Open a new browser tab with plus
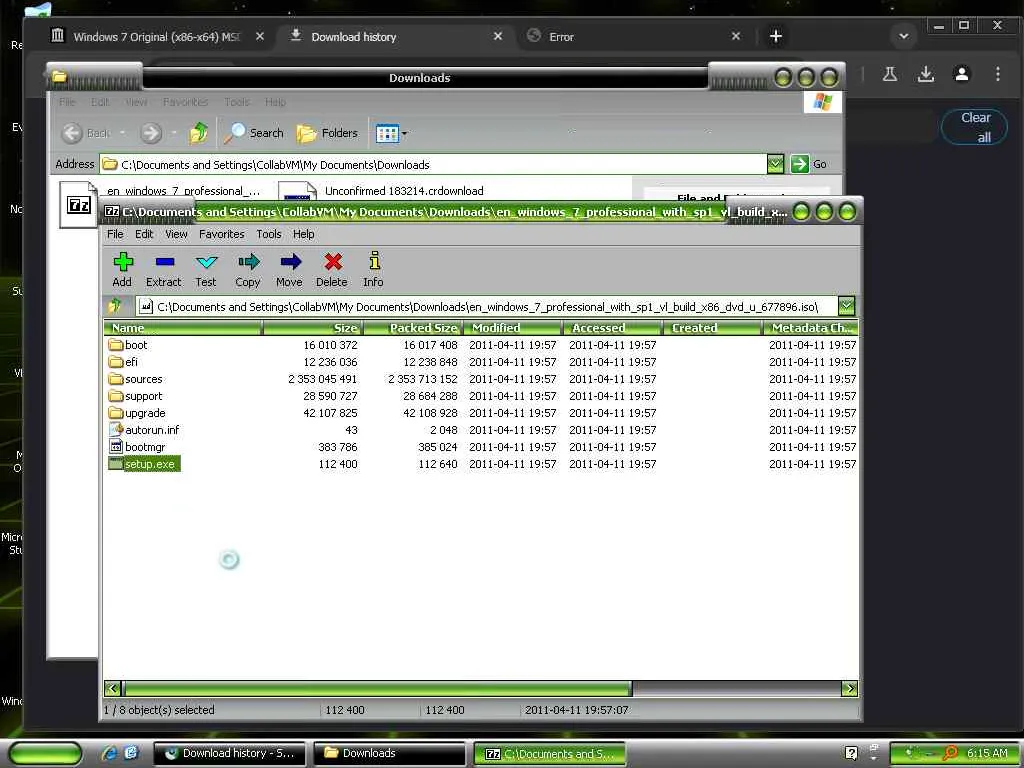Screen dimensions: 1024x768 pos(776,37)
